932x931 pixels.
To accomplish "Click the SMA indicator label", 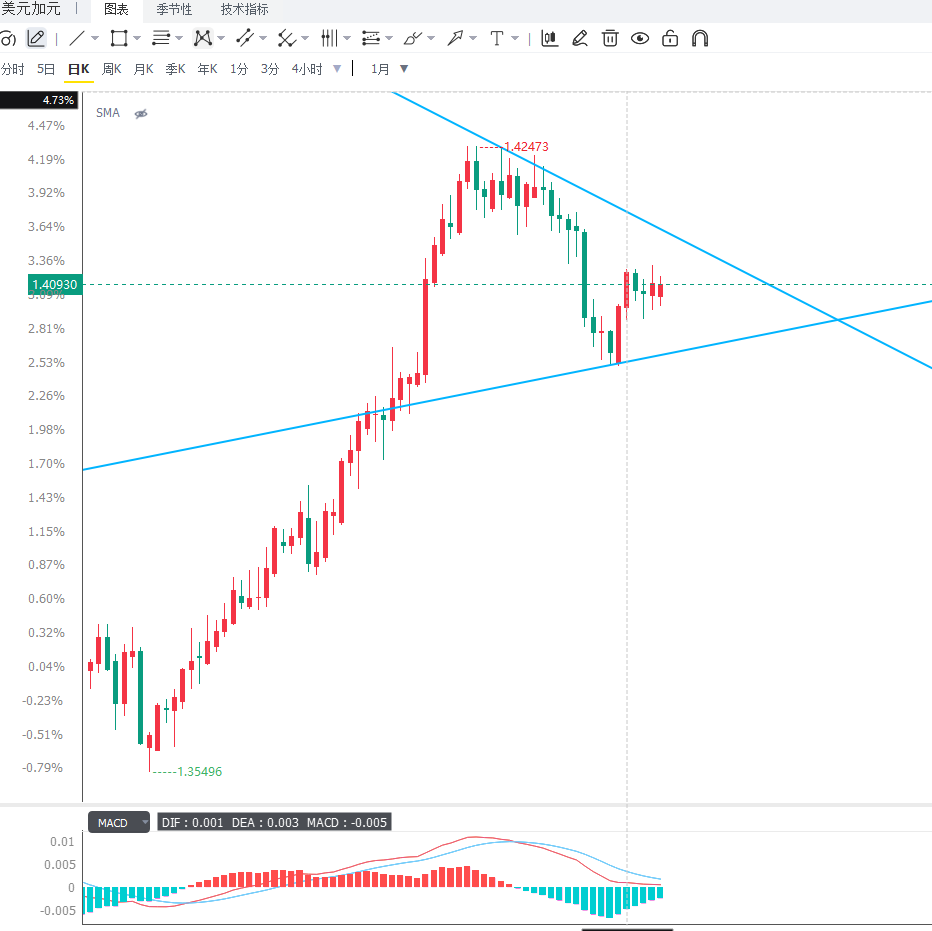I will pos(108,113).
